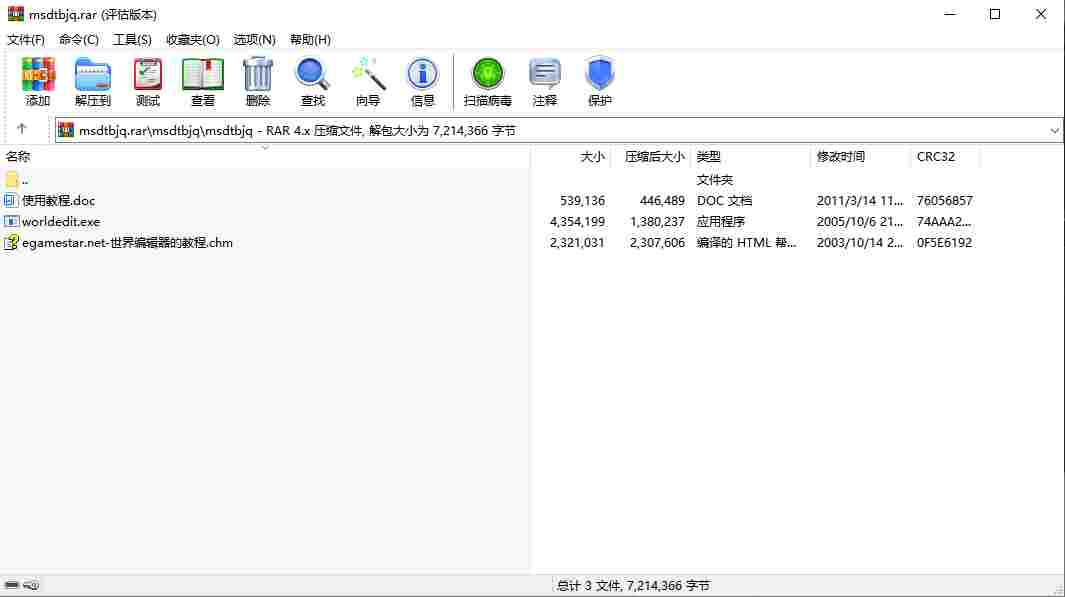Click the archive icon in address bar
This screenshot has width=1065, height=597.
click(x=66, y=130)
